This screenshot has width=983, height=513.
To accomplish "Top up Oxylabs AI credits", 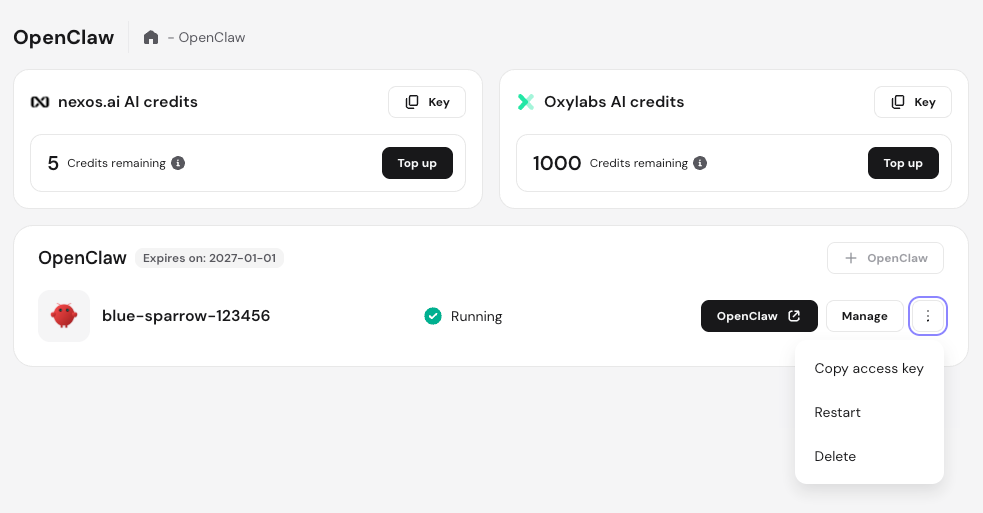I will (x=903, y=163).
